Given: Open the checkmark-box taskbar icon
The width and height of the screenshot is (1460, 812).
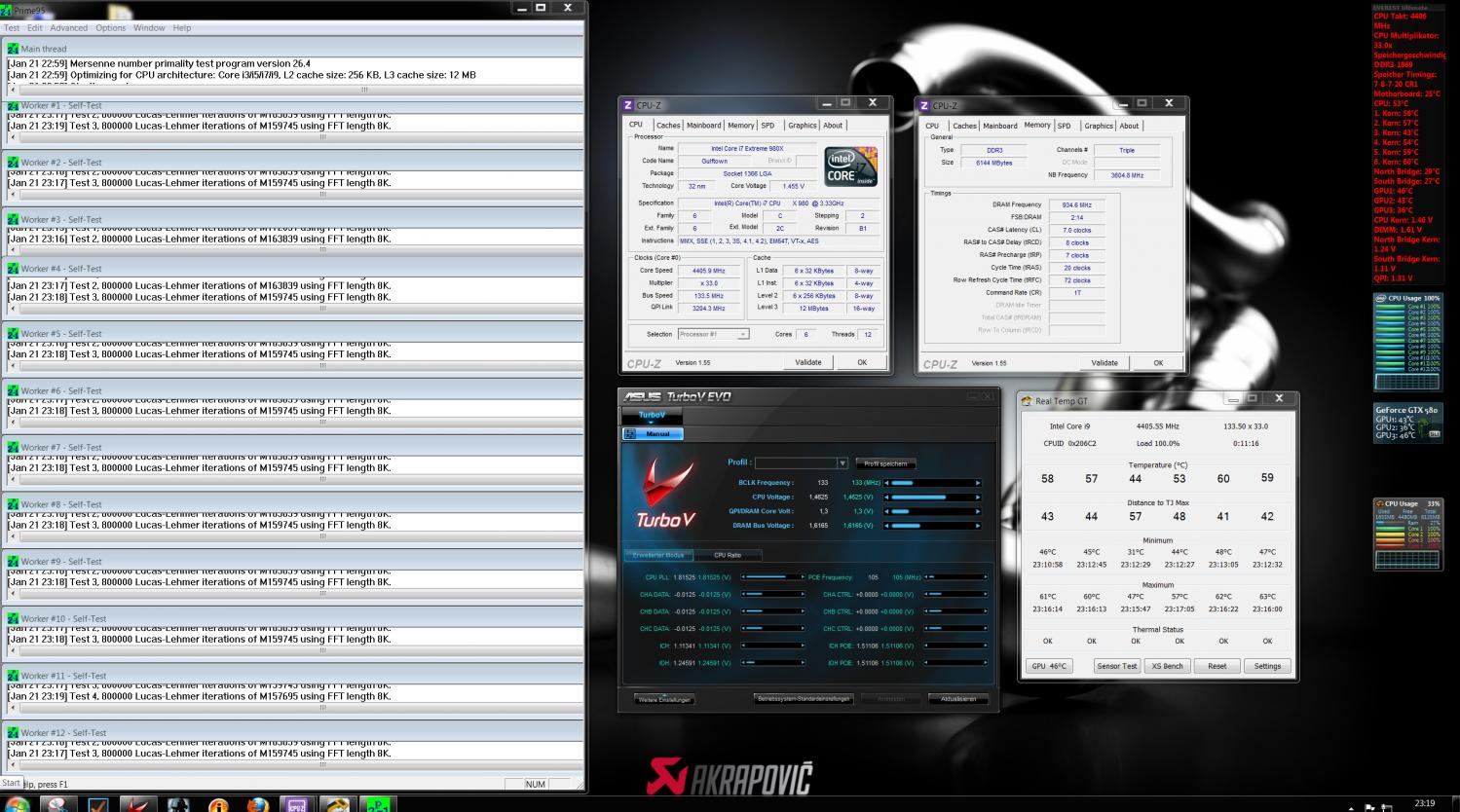Looking at the screenshot, I should 98,805.
